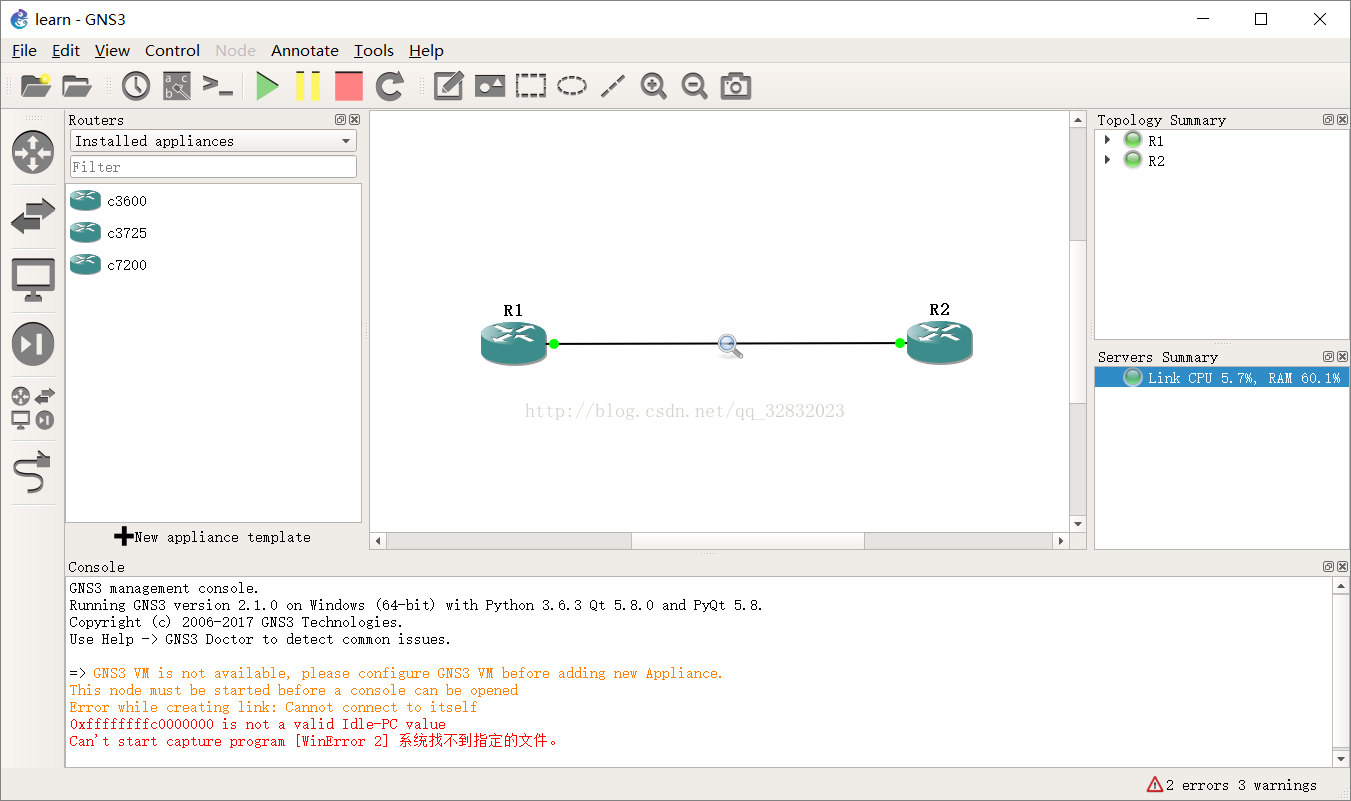1351x801 pixels.
Task: Browse security devices sidebar icon
Action: point(33,344)
